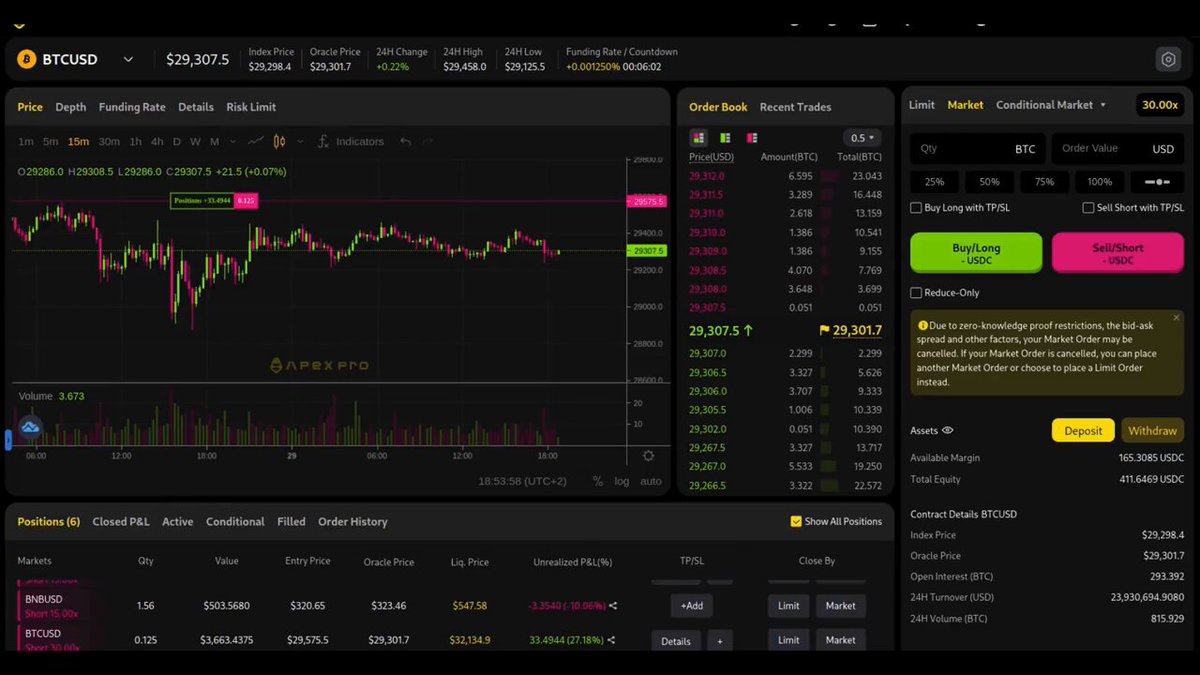Screen dimensions: 1200x675
Task: Select the Limit order tab
Action: click(922, 105)
